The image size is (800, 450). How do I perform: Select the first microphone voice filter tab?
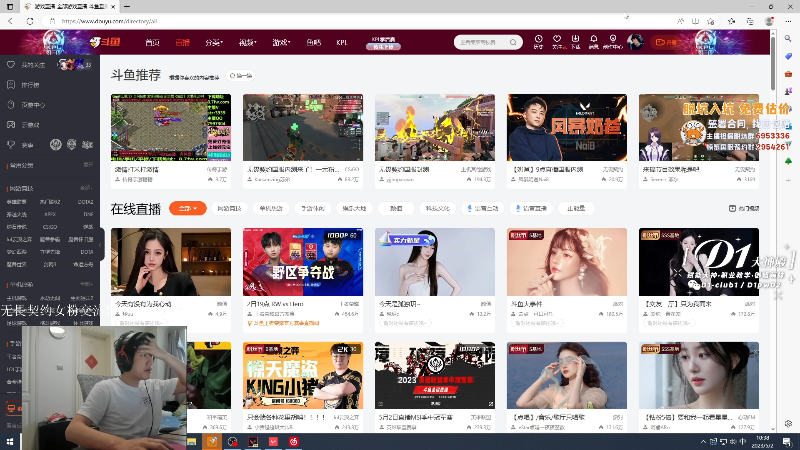pyautogui.click(x=482, y=208)
